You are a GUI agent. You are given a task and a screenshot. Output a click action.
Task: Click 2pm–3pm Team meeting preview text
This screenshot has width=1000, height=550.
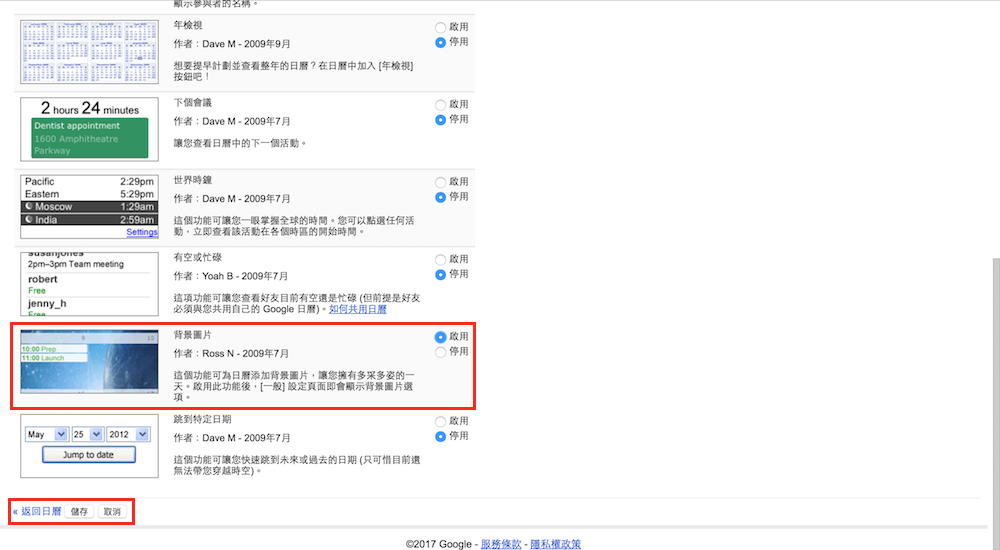75,264
